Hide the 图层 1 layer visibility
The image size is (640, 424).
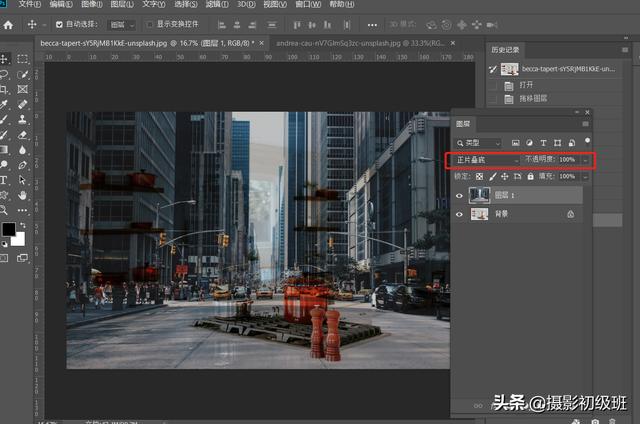point(460,196)
